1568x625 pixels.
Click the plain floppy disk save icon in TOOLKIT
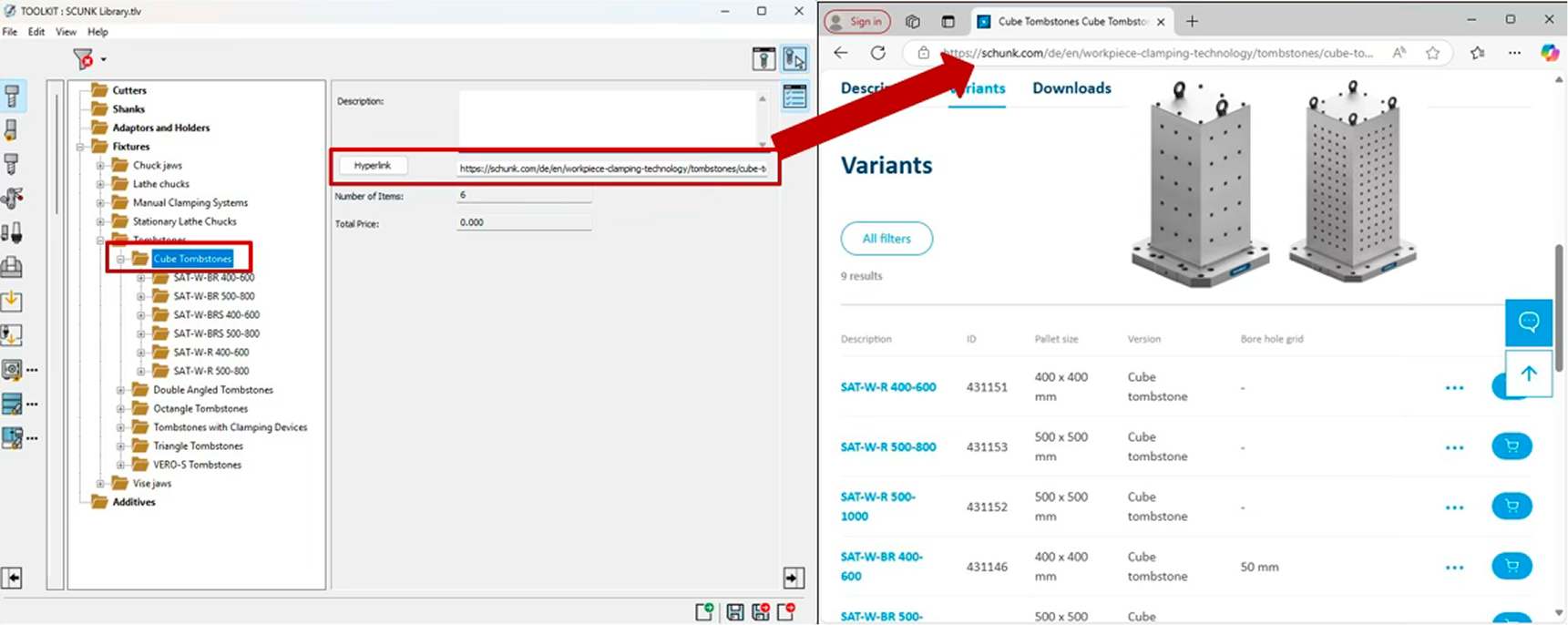(735, 612)
